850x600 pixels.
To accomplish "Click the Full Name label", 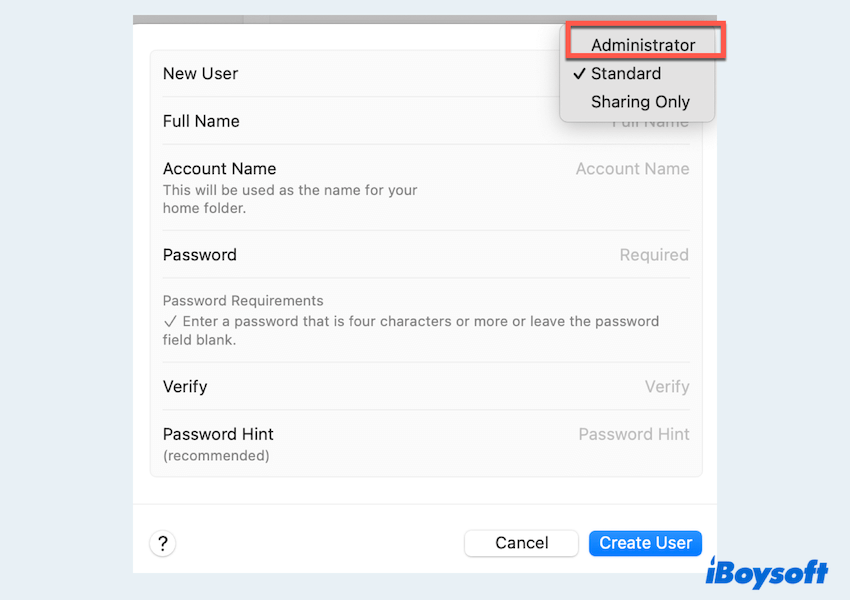I will [x=201, y=121].
